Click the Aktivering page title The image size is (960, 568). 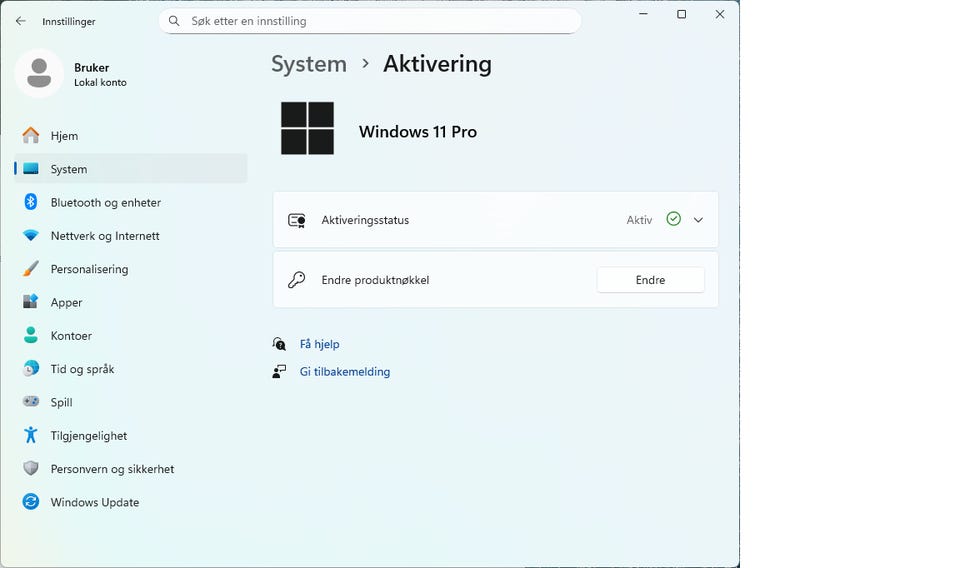[437, 64]
